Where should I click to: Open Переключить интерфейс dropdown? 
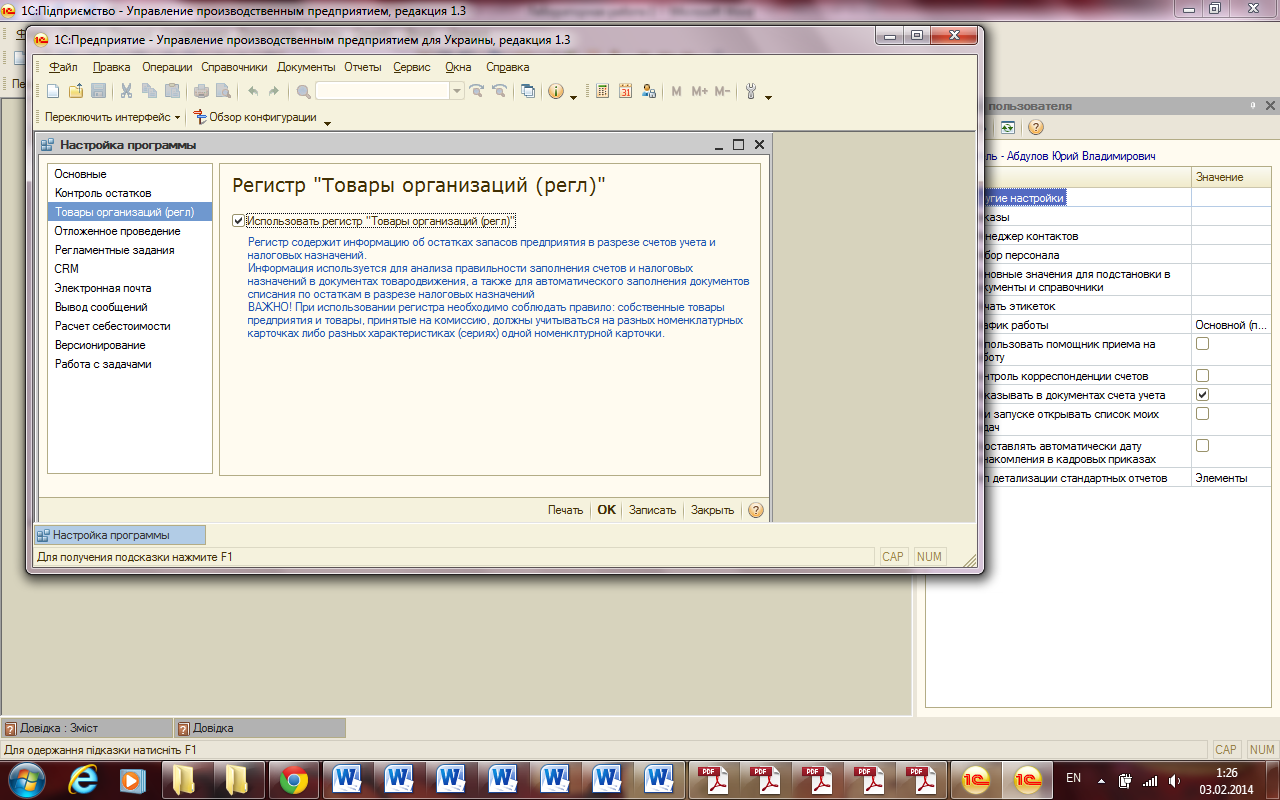(x=112, y=117)
